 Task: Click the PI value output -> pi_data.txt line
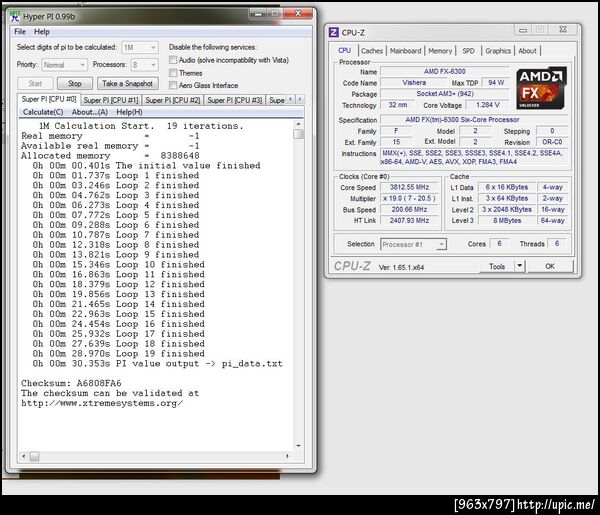coord(158,363)
